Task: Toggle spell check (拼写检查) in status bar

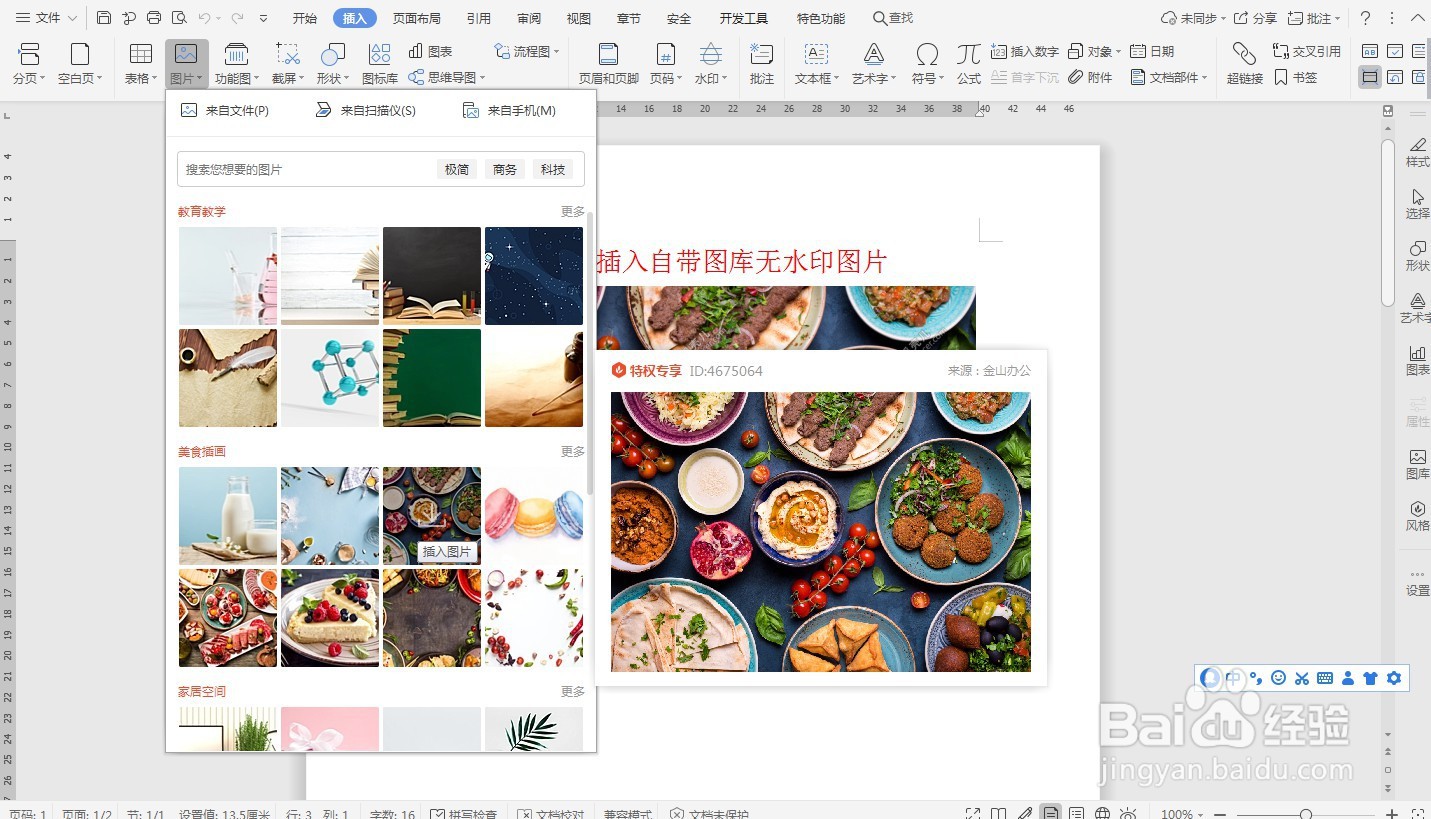Action: 462,813
